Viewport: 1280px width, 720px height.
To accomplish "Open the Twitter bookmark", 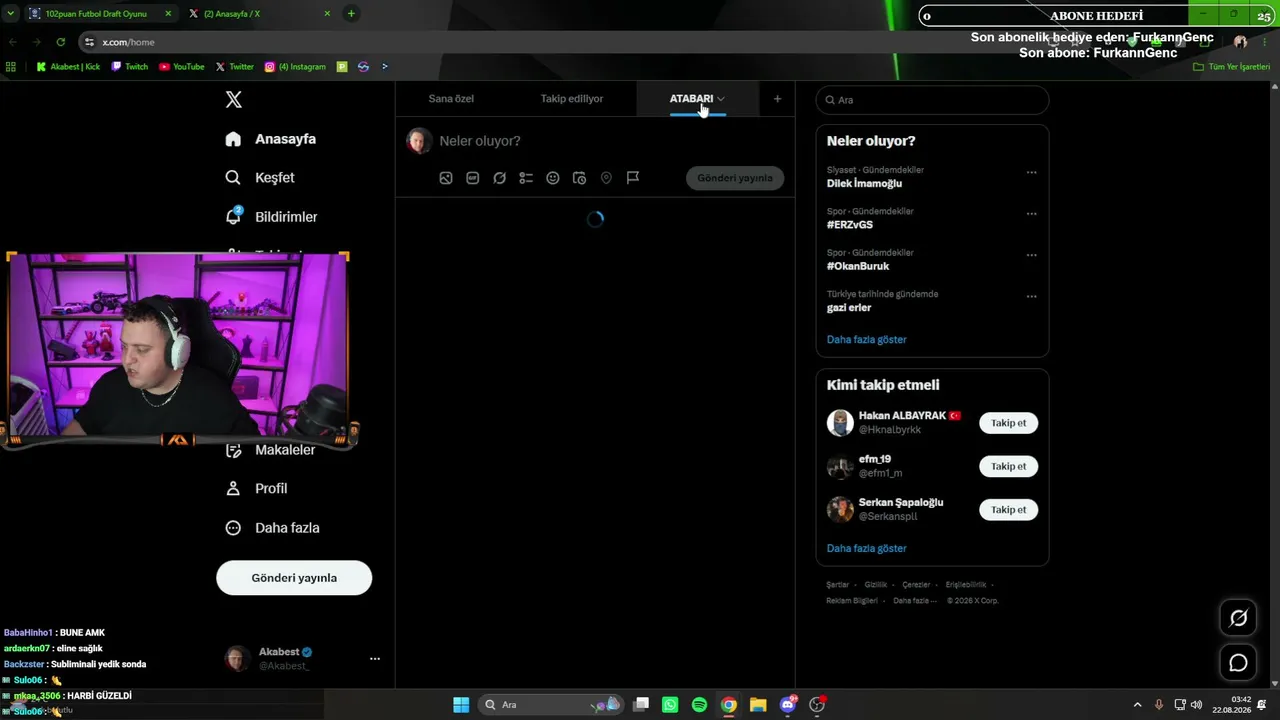I will pos(235,67).
